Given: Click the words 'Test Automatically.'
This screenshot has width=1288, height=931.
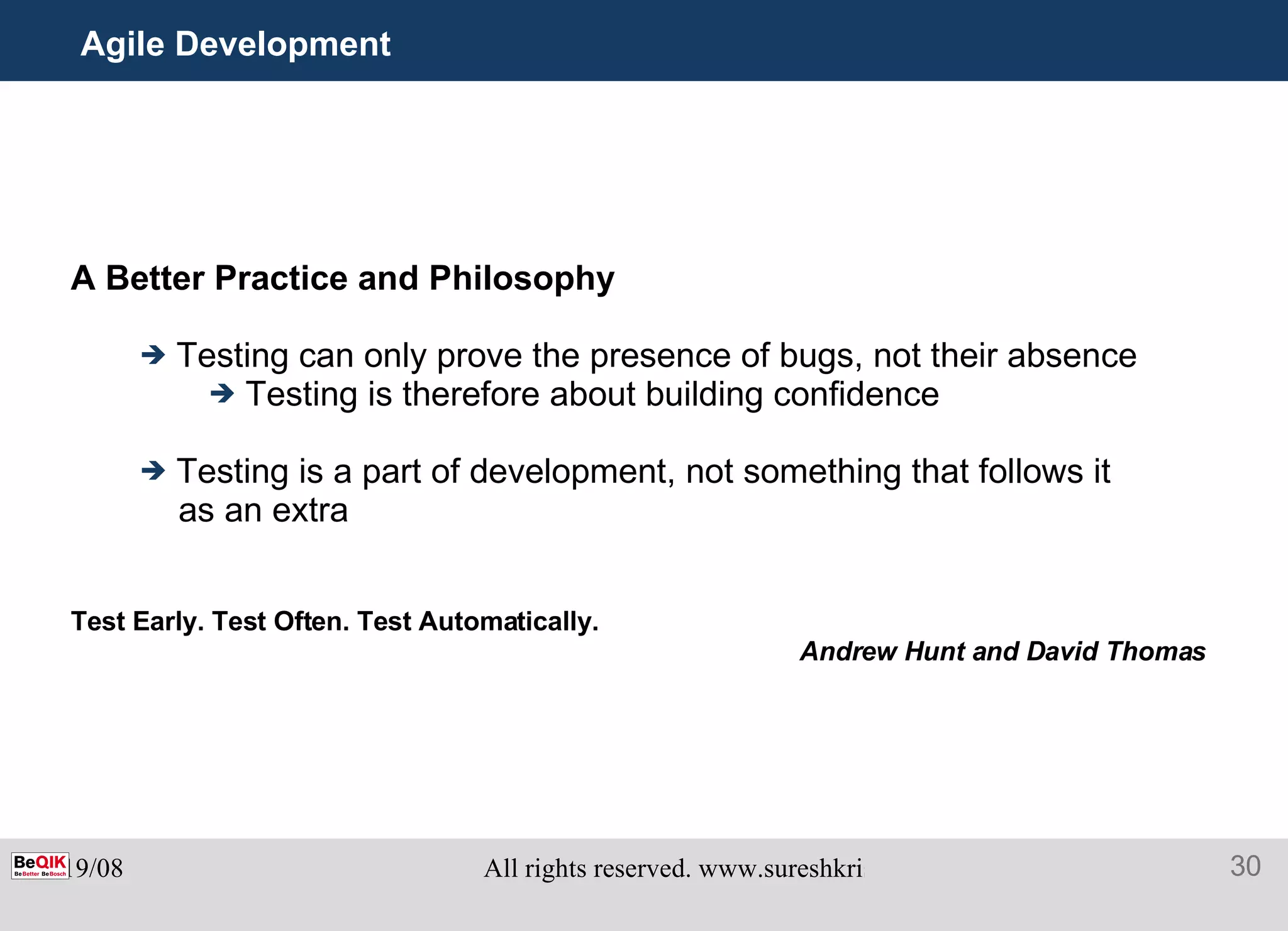Looking at the screenshot, I should [x=477, y=621].
